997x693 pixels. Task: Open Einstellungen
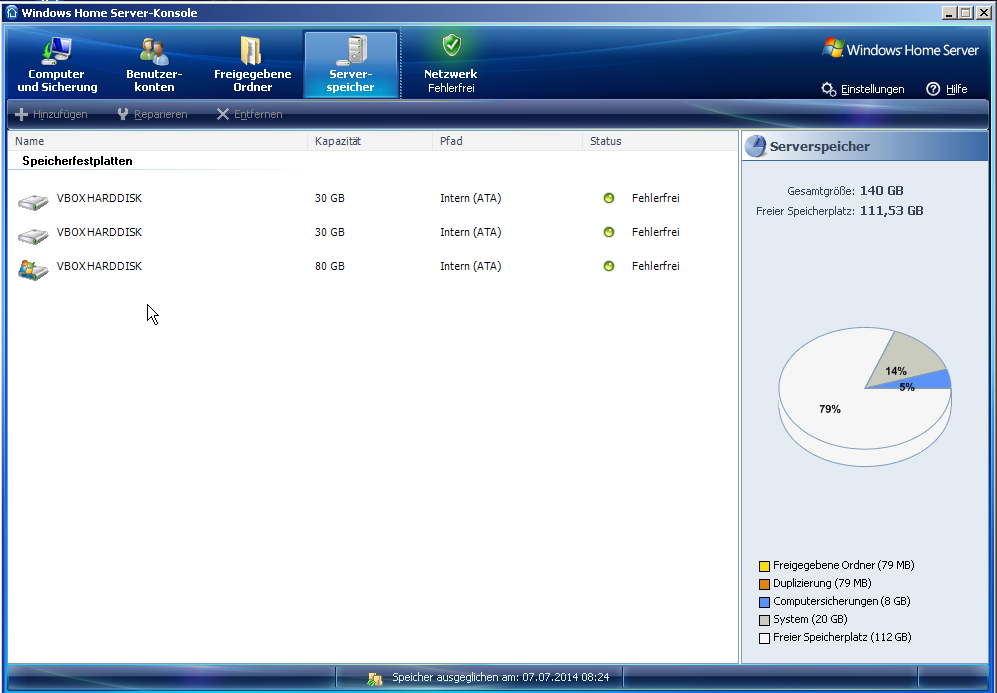[x=863, y=89]
